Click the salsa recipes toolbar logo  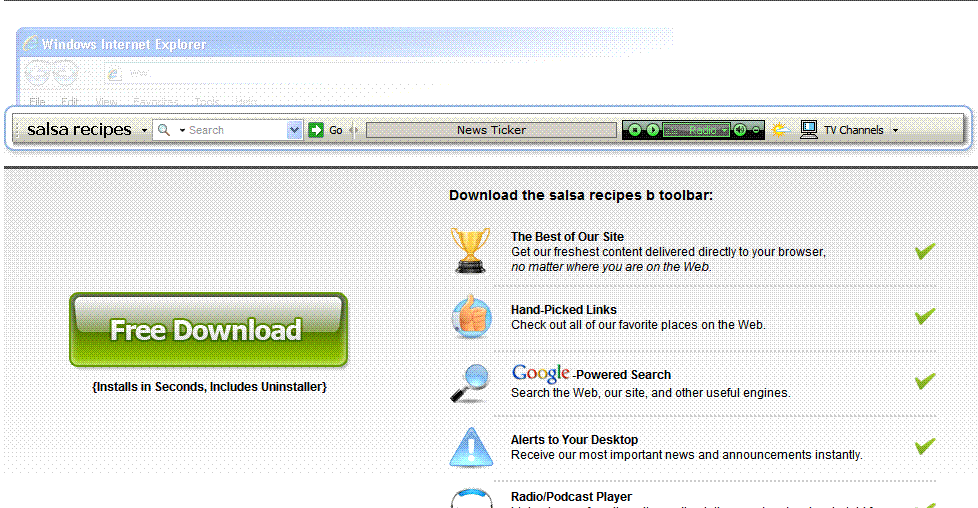[x=79, y=129]
